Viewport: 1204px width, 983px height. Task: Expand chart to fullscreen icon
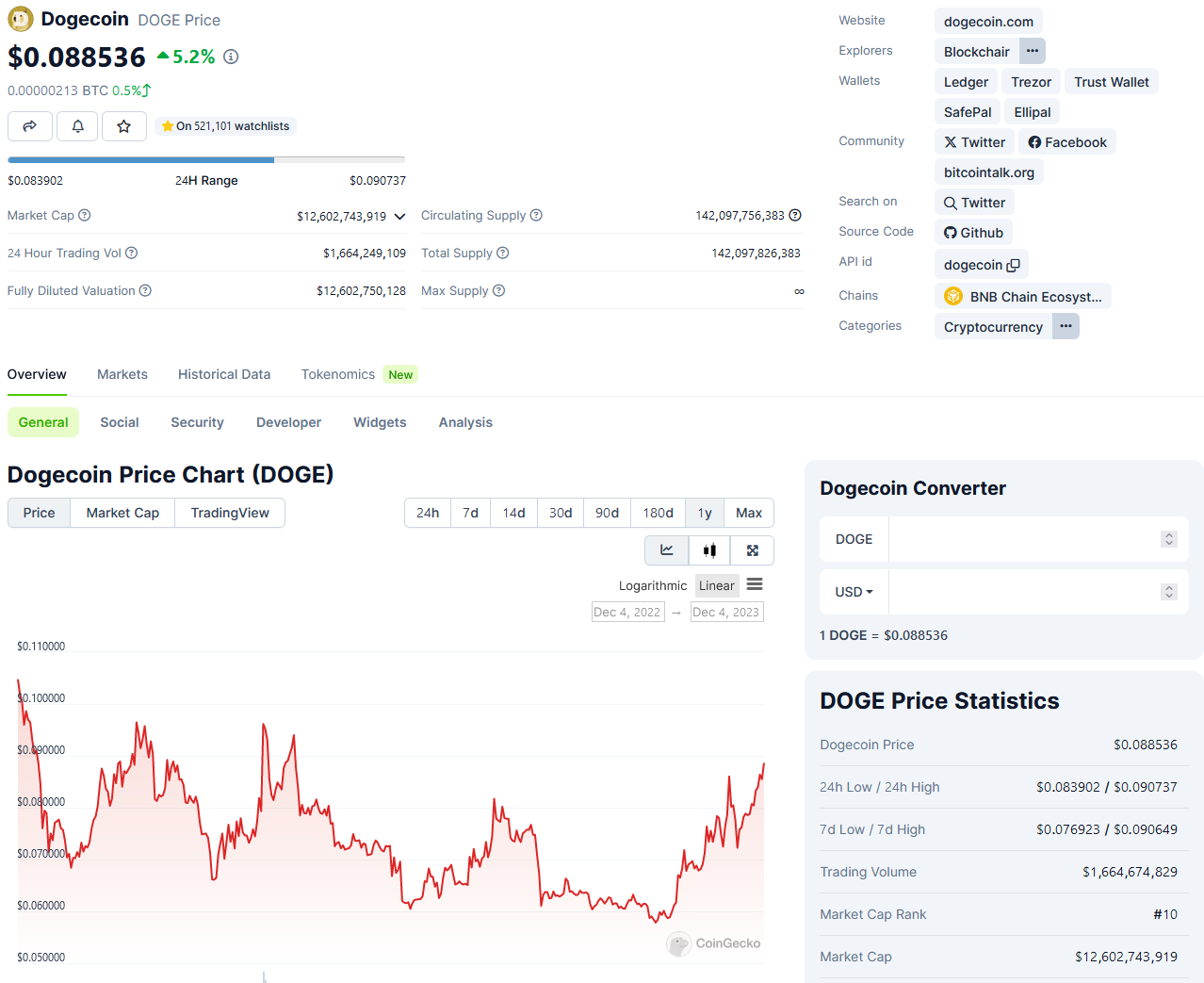click(753, 550)
